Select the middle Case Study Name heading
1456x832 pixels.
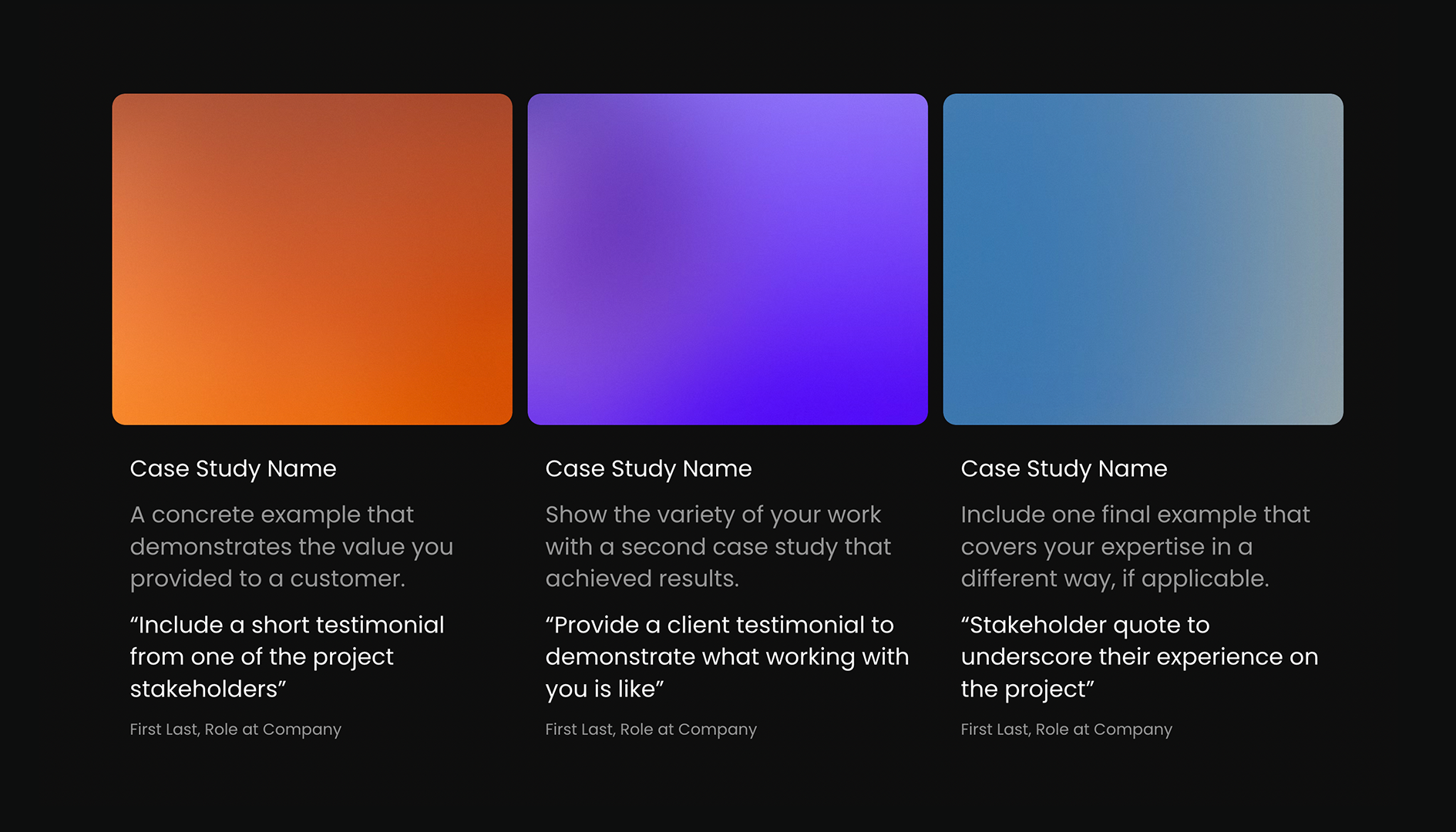(x=648, y=468)
